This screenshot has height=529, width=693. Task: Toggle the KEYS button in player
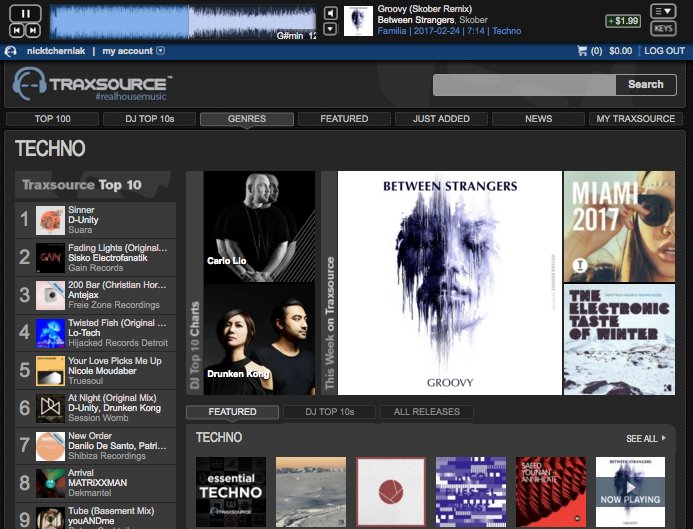(x=663, y=28)
